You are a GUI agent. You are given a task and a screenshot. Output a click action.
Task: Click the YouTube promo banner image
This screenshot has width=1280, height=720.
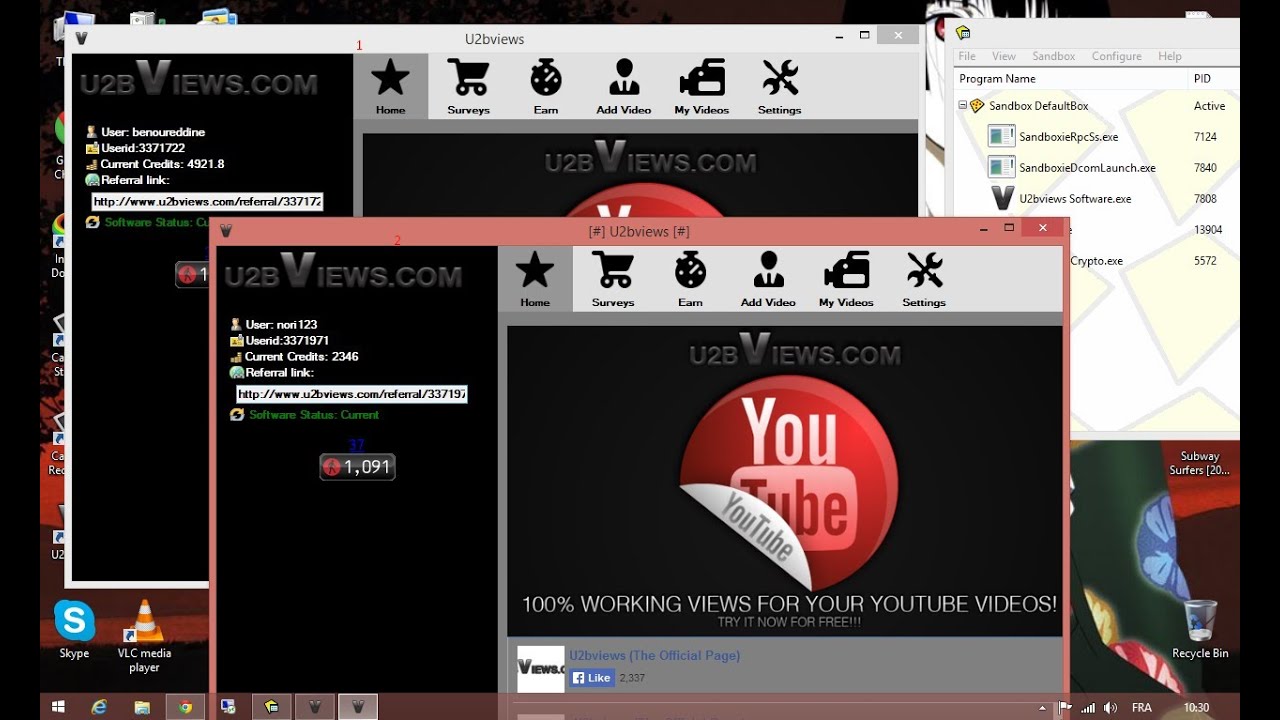point(785,481)
